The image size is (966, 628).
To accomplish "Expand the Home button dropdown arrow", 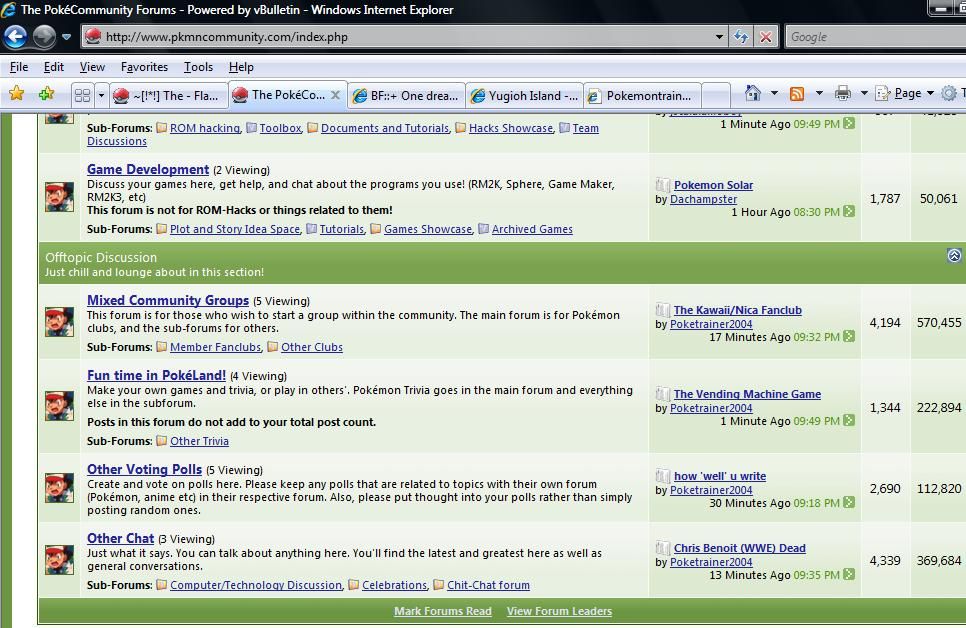I will pyautogui.click(x=774, y=93).
